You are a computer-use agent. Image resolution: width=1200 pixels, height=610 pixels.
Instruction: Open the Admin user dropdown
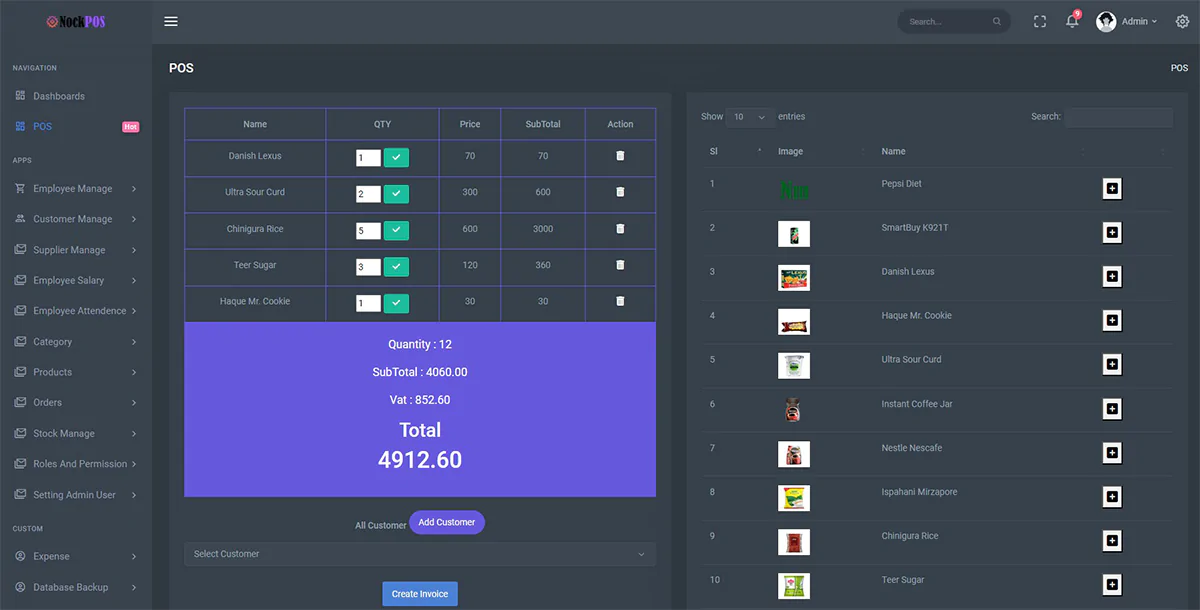coord(1126,22)
